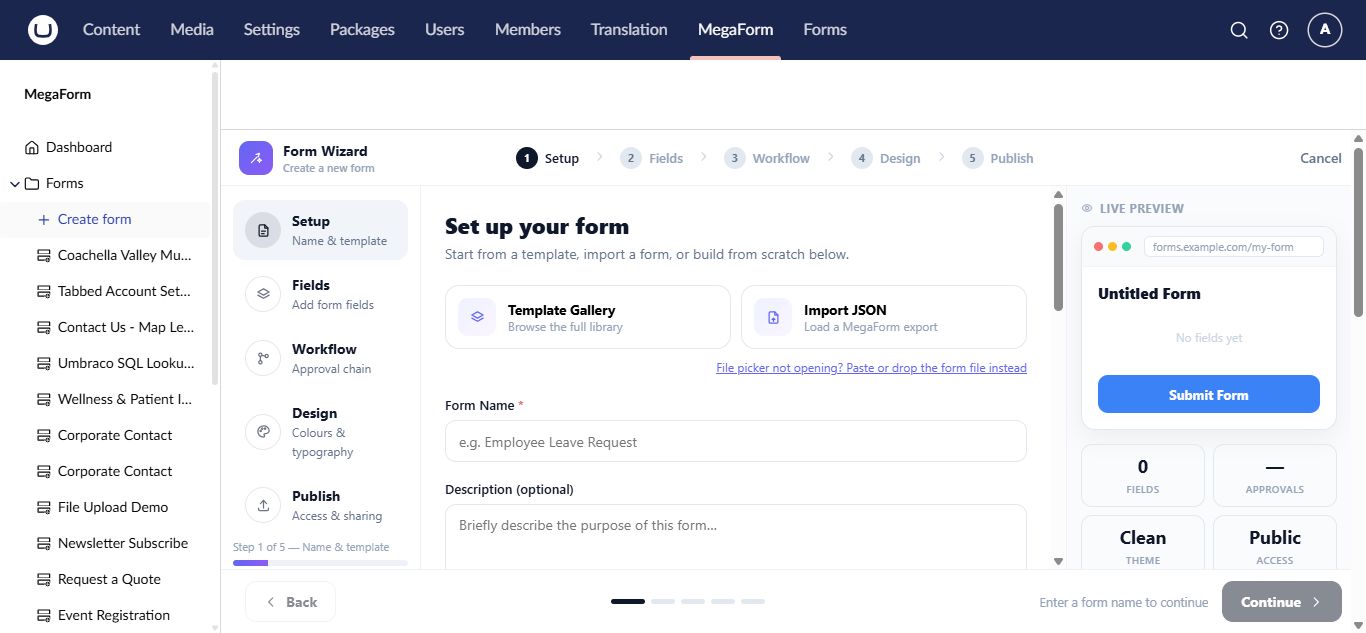Viewport: 1366px width, 633px height.
Task: Click form icon beside Event Registration
Action: (43, 615)
